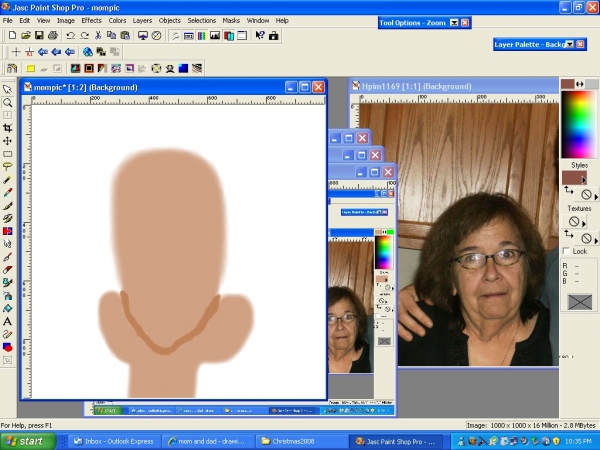Toggle the toolbar lock icon
The width and height of the screenshot is (600, 450).
pos(273,36)
